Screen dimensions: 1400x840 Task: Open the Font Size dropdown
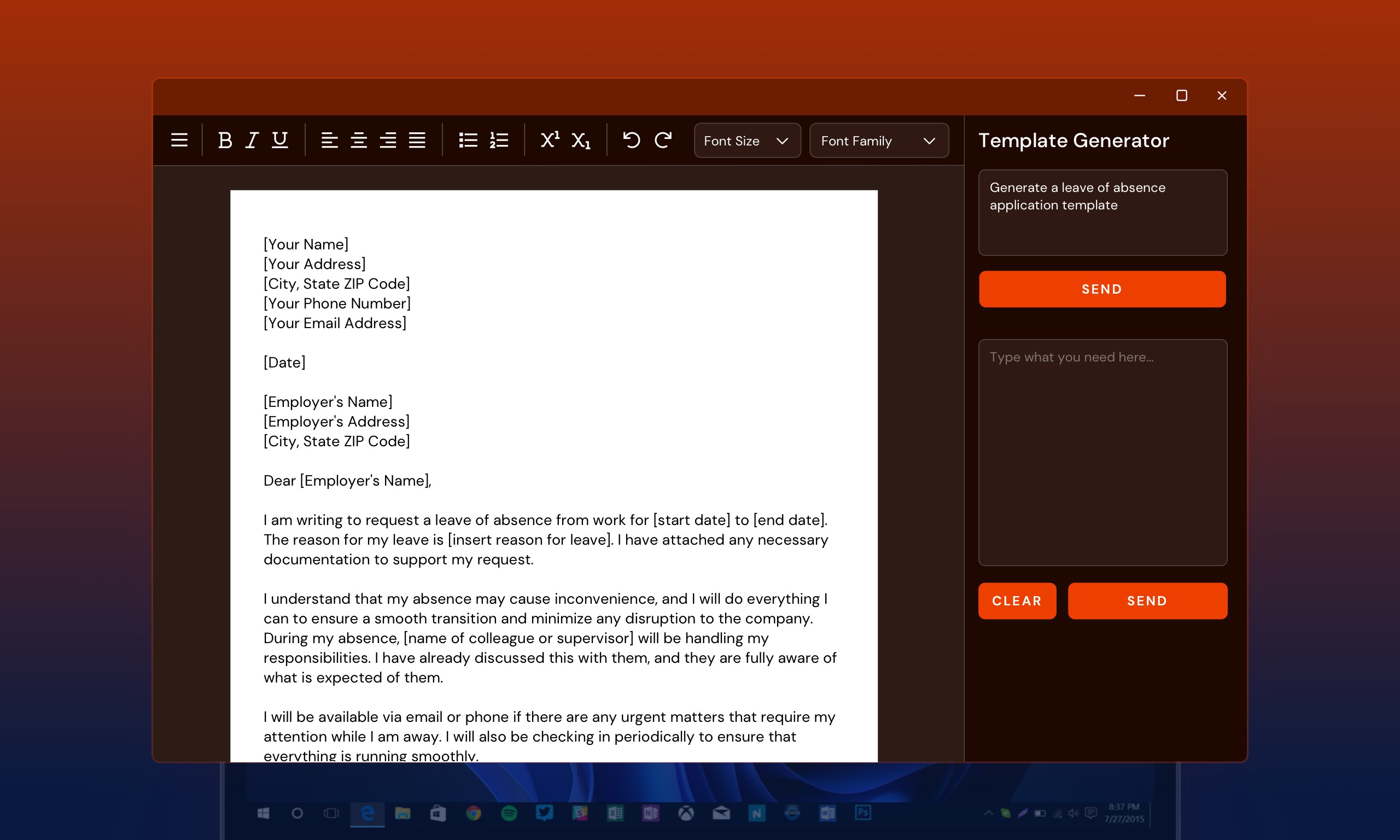[x=747, y=141]
